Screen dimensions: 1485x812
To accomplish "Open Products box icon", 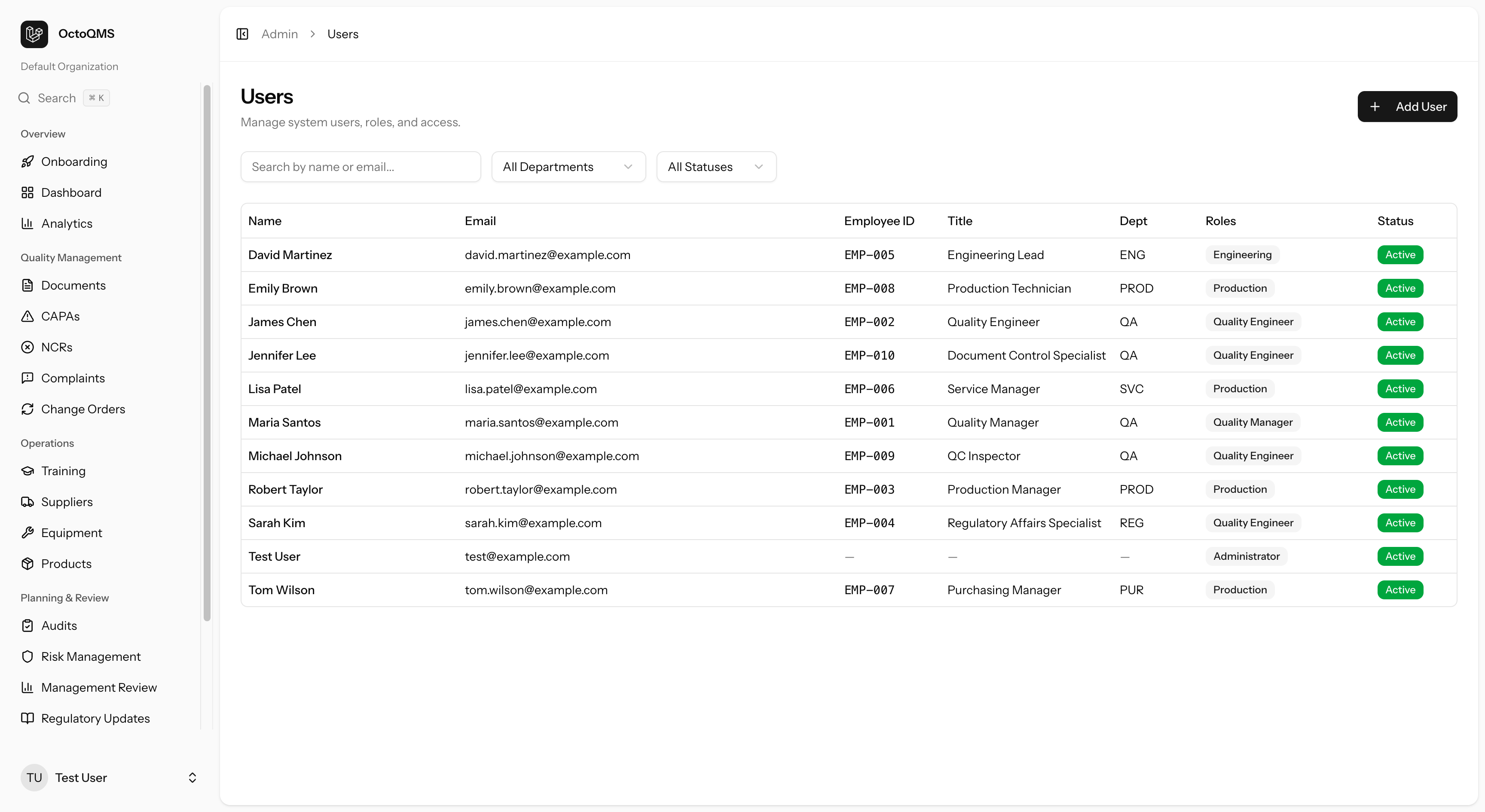I will 27,564.
